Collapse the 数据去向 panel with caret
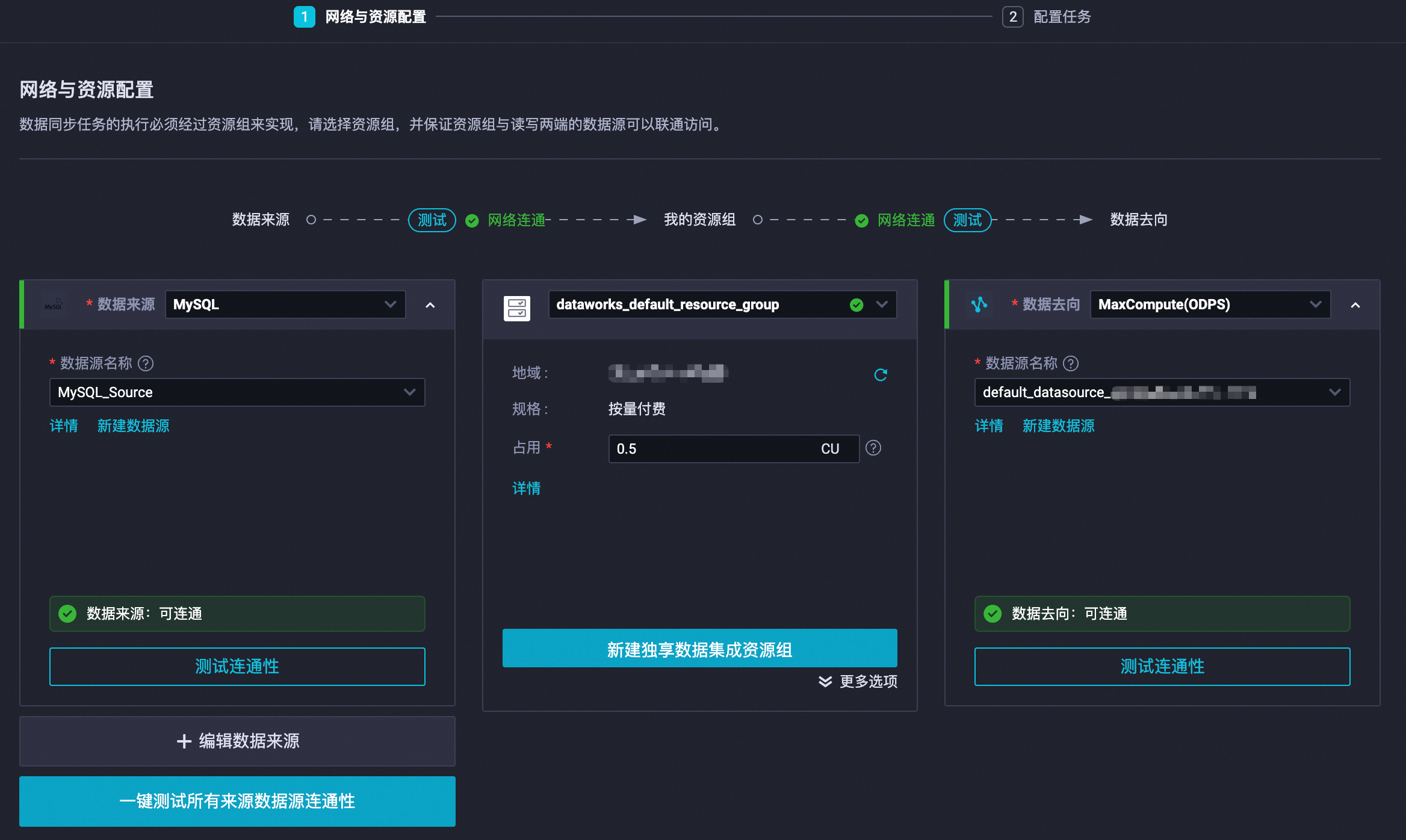 (x=1355, y=305)
